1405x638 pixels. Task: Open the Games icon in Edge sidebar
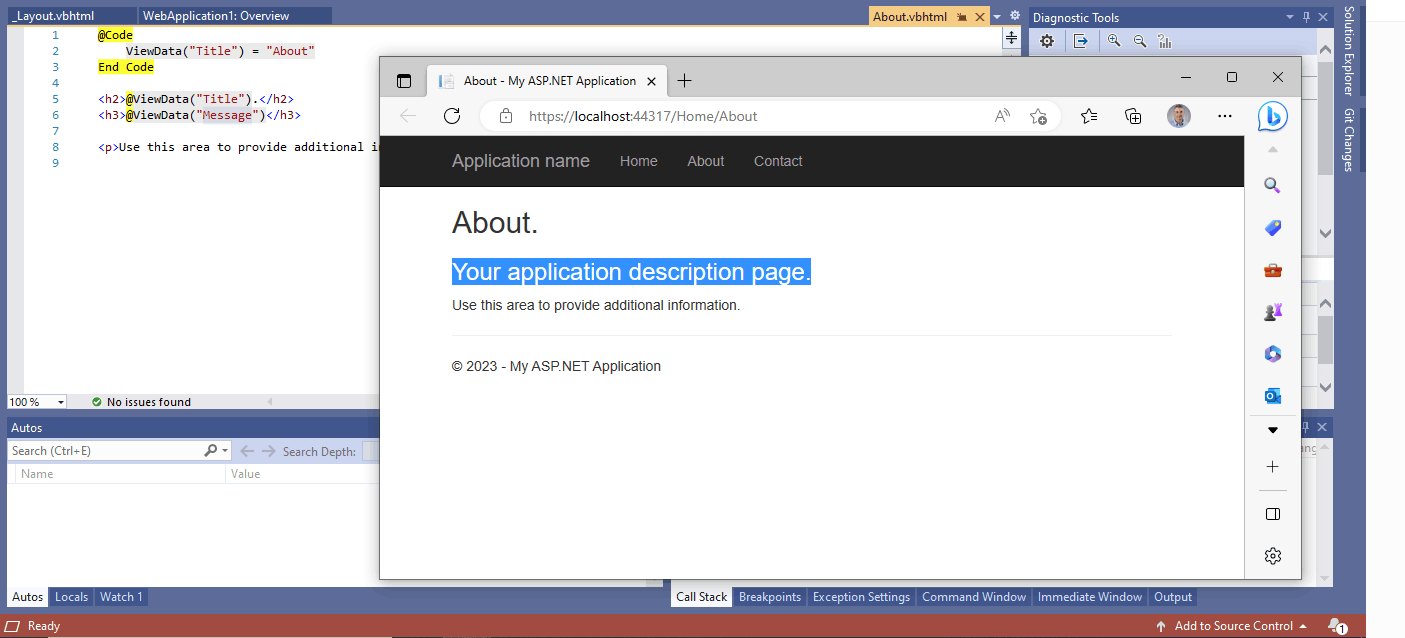1272,311
